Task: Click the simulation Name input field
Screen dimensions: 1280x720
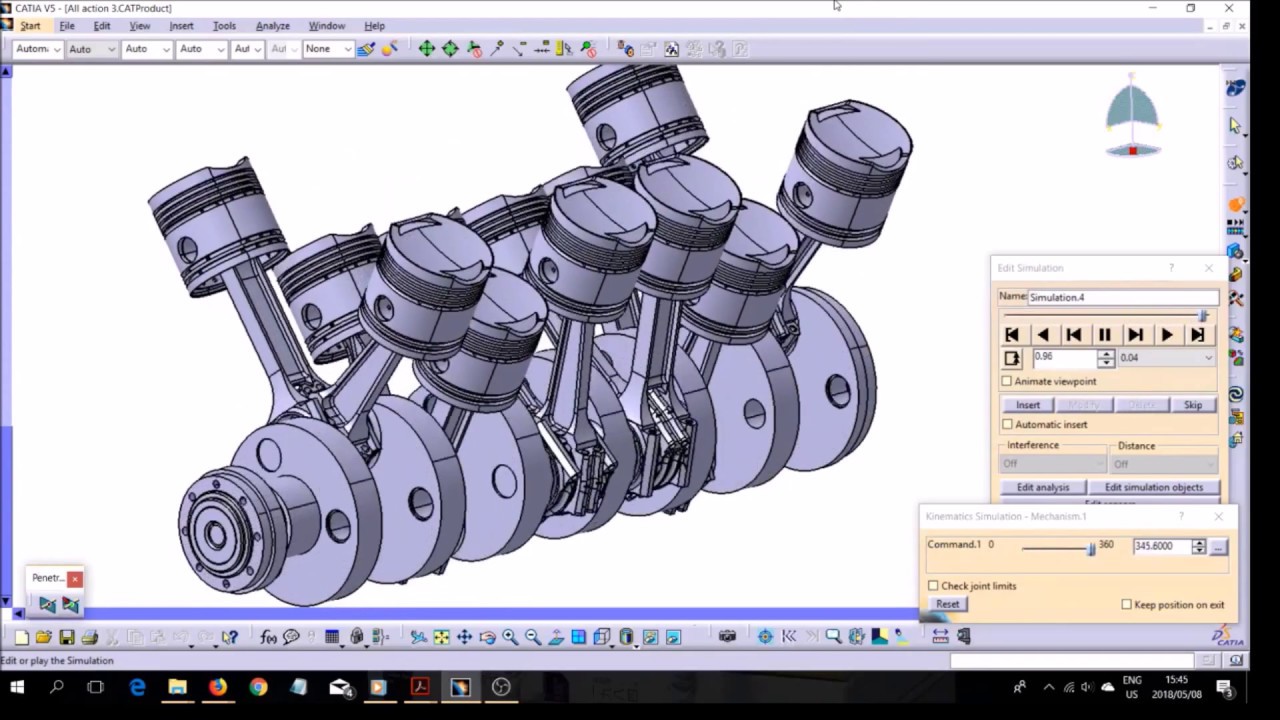Action: [x=1123, y=297]
